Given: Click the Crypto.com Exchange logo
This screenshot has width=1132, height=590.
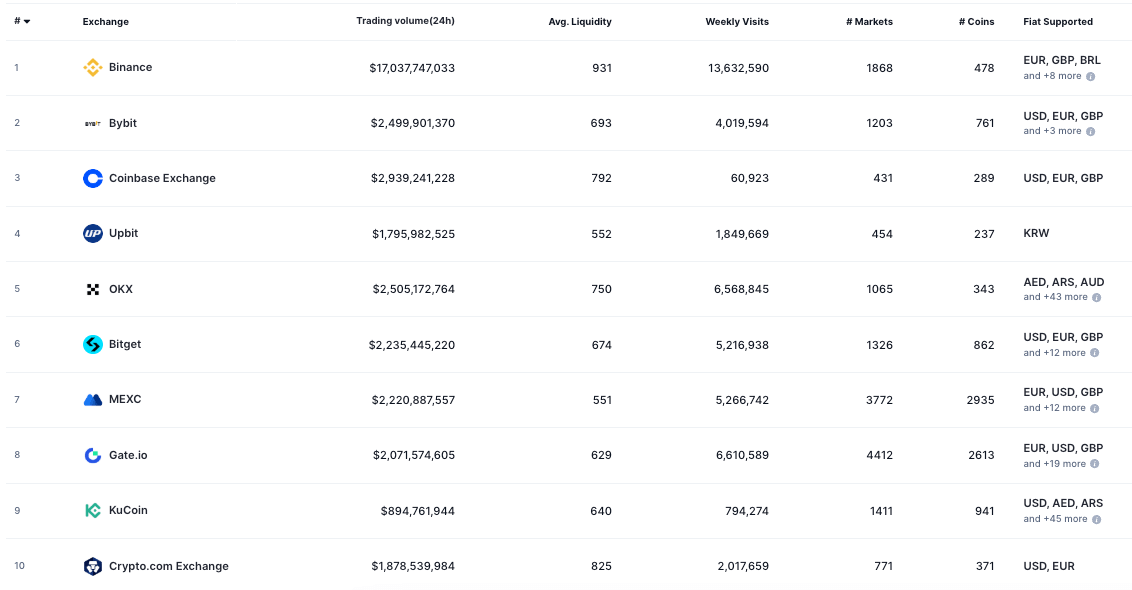Looking at the screenshot, I should [92, 566].
